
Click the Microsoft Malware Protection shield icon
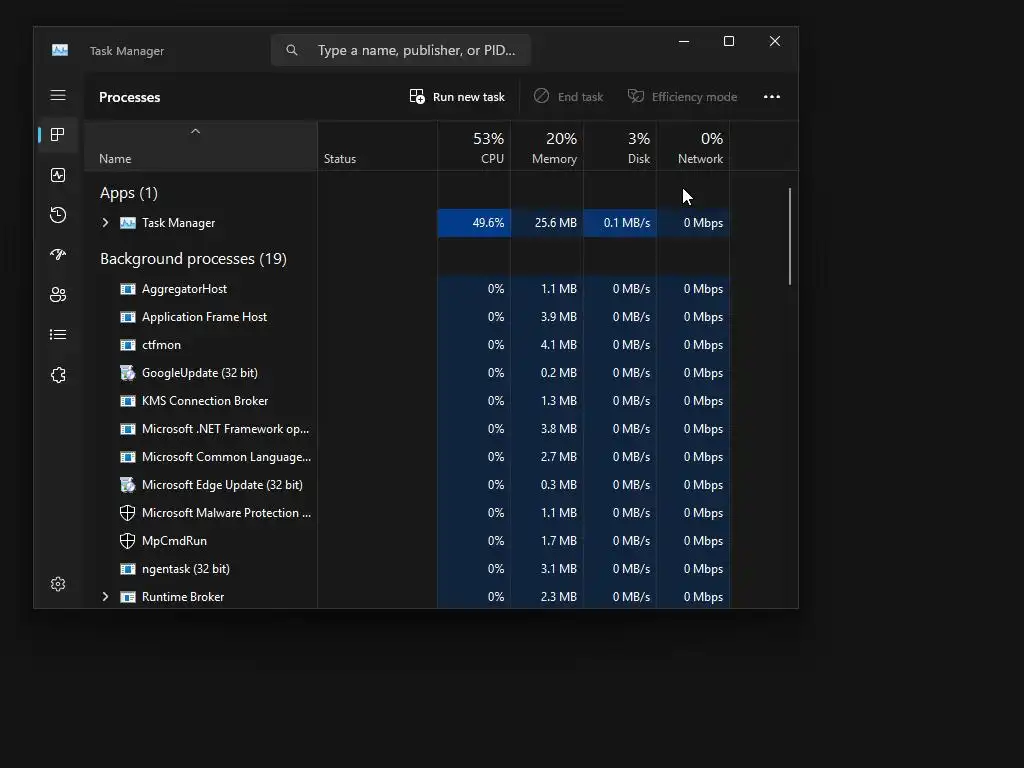[128, 513]
